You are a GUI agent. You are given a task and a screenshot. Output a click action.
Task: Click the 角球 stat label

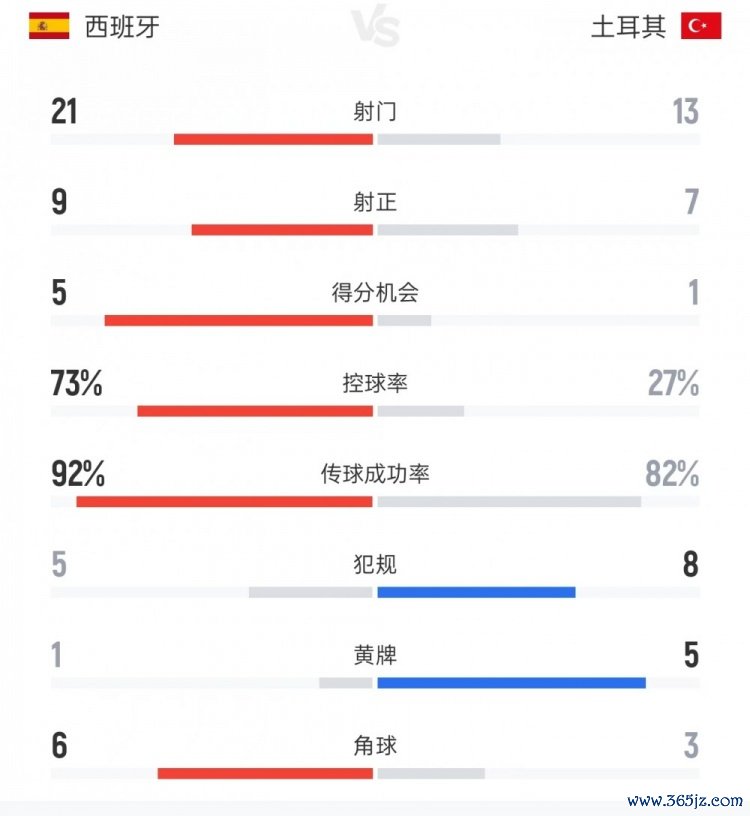(375, 746)
